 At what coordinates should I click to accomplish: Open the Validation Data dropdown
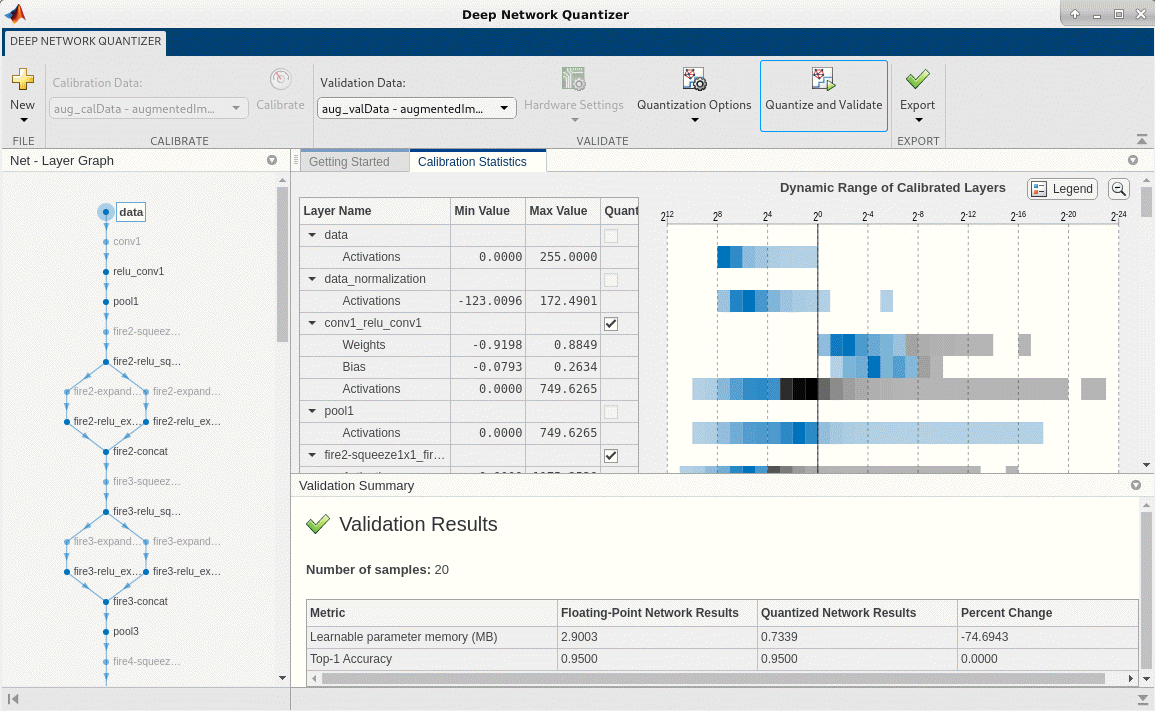pos(416,108)
